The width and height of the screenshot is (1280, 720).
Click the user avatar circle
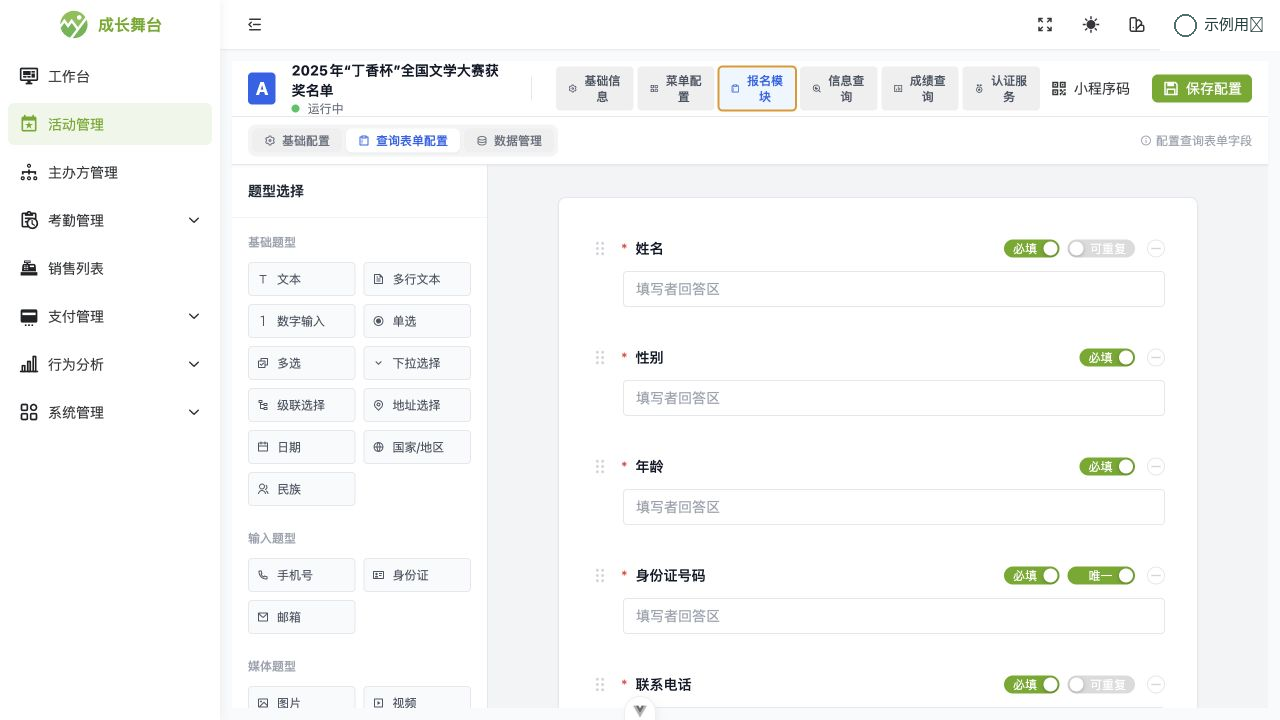point(1185,25)
